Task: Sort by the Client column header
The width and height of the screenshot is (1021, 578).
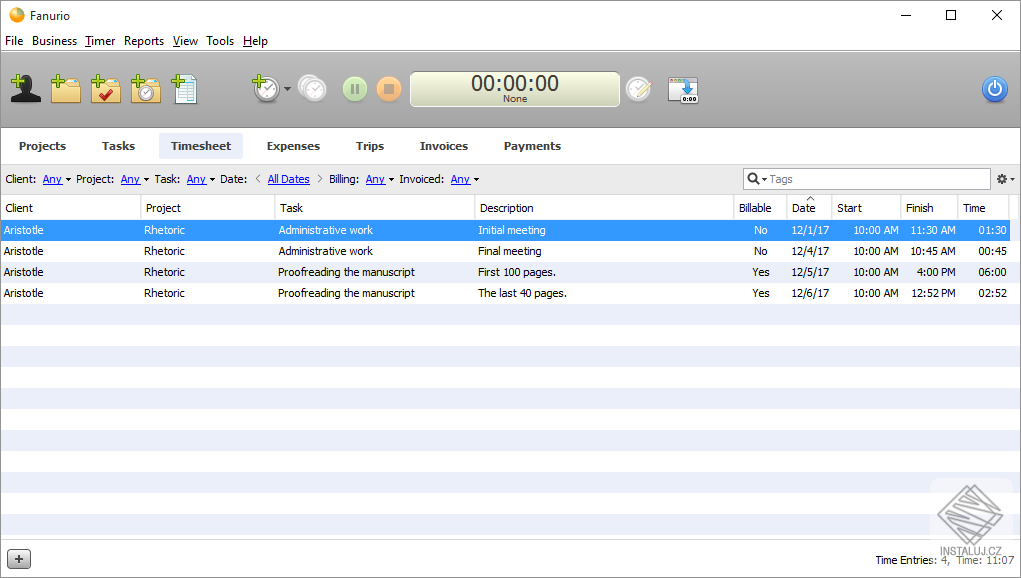Action: pos(70,208)
